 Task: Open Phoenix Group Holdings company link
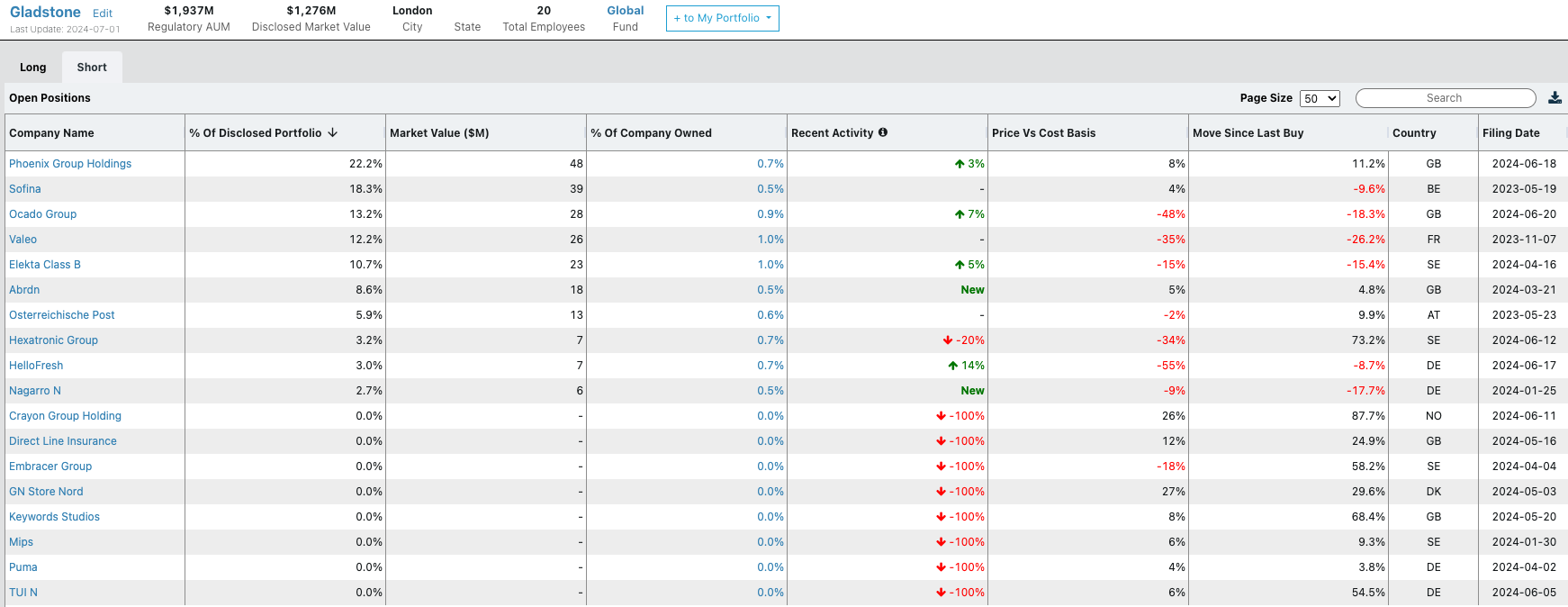(x=70, y=164)
